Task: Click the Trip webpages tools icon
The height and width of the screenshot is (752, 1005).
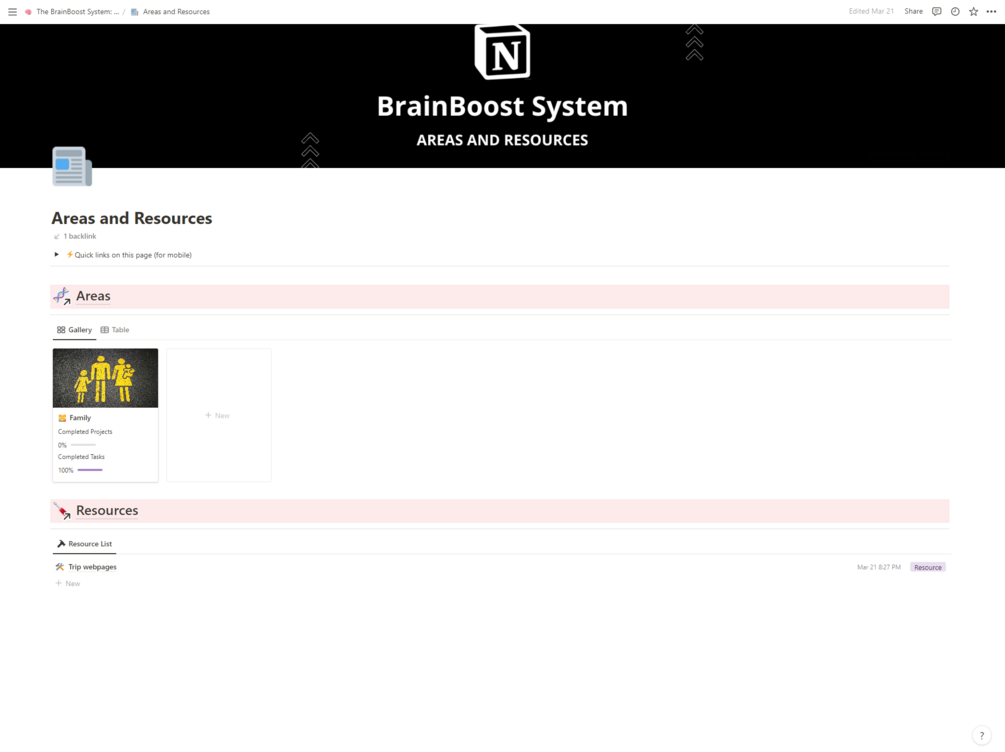Action: click(60, 567)
